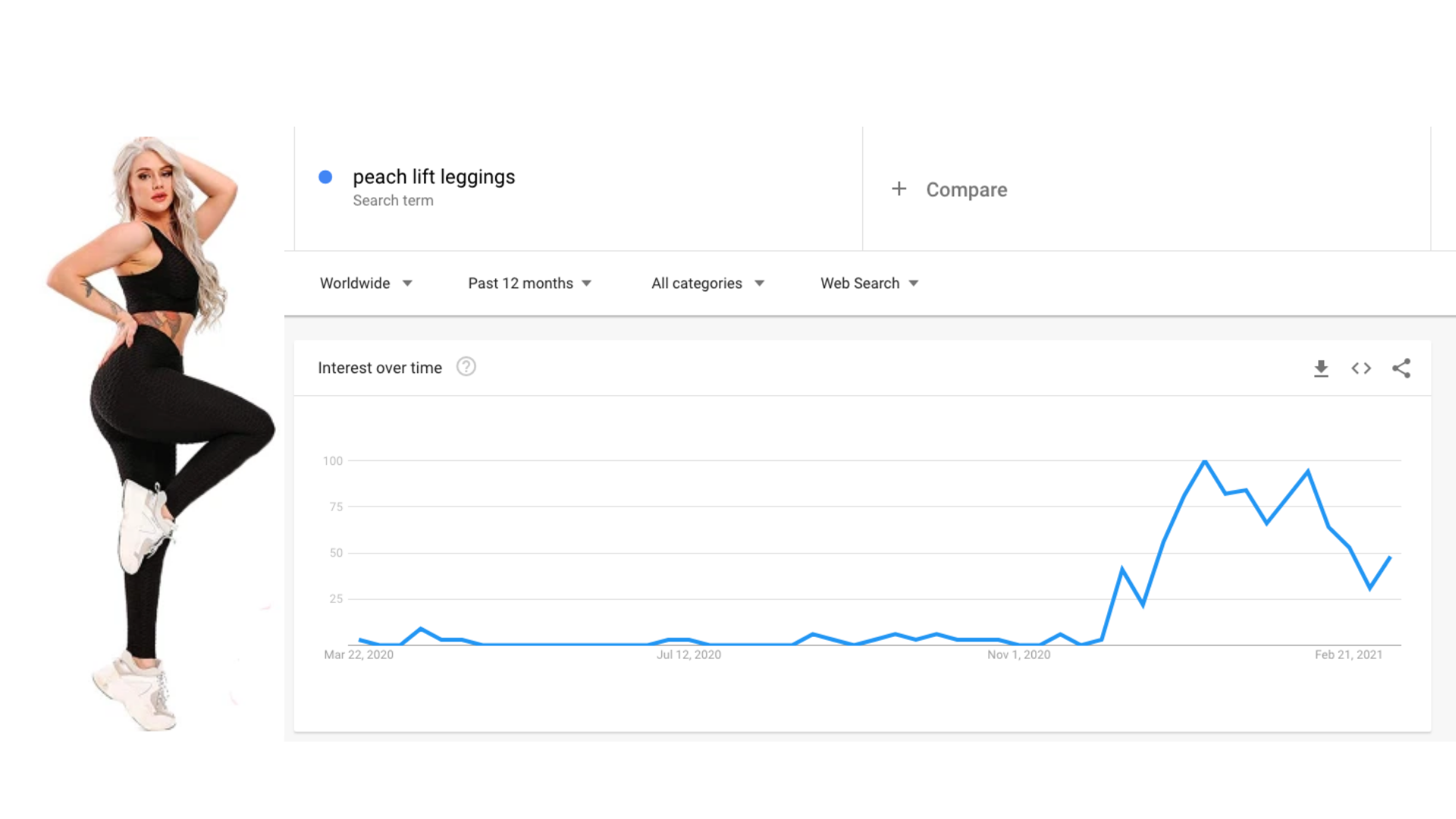Click the Mar 22, 2020 axis label
This screenshot has width=1456, height=819.
pos(359,654)
